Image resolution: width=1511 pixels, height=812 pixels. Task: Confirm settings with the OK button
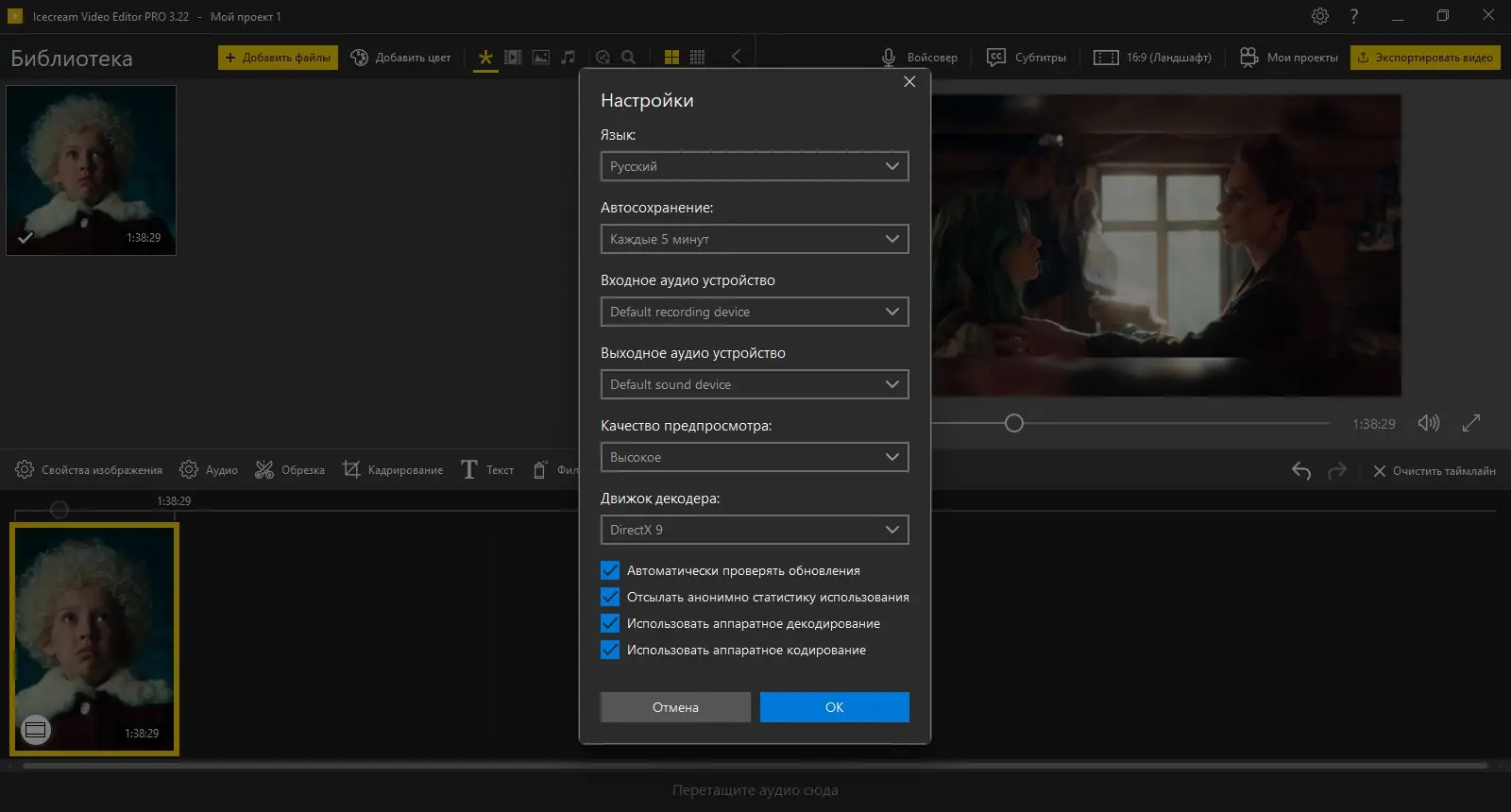click(x=834, y=707)
